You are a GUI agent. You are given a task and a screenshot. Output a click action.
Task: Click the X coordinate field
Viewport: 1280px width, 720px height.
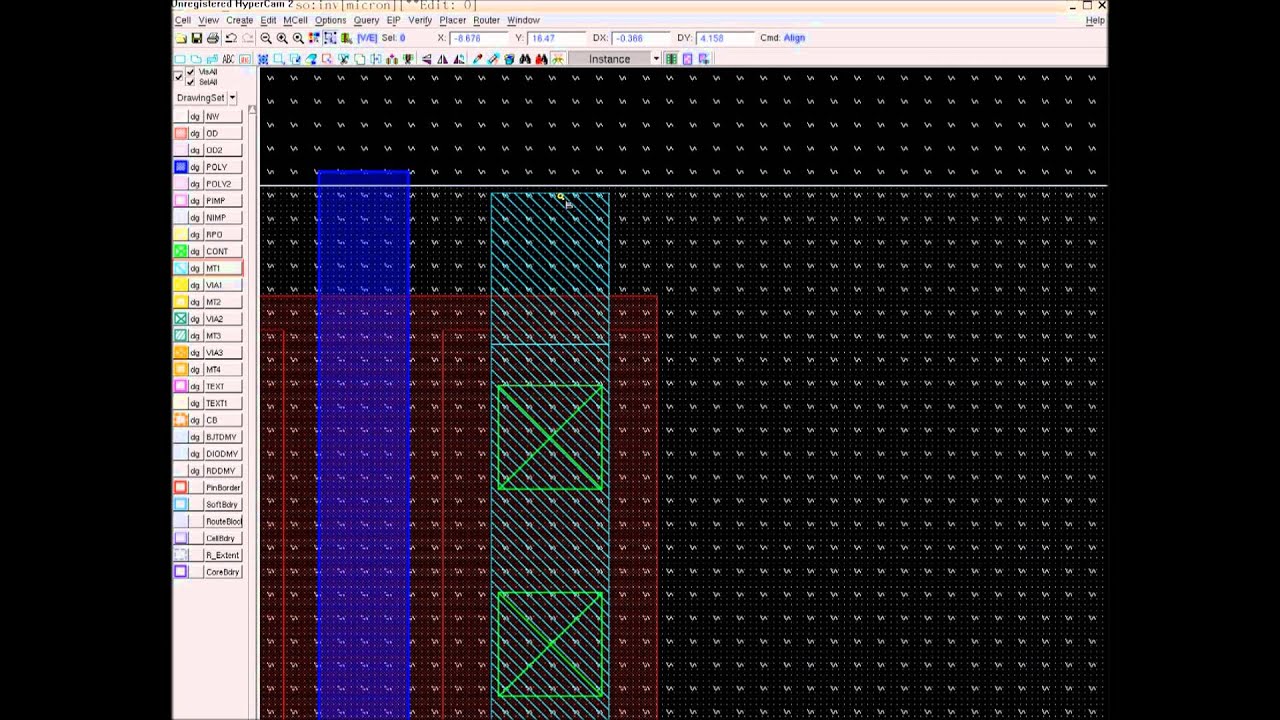click(479, 38)
